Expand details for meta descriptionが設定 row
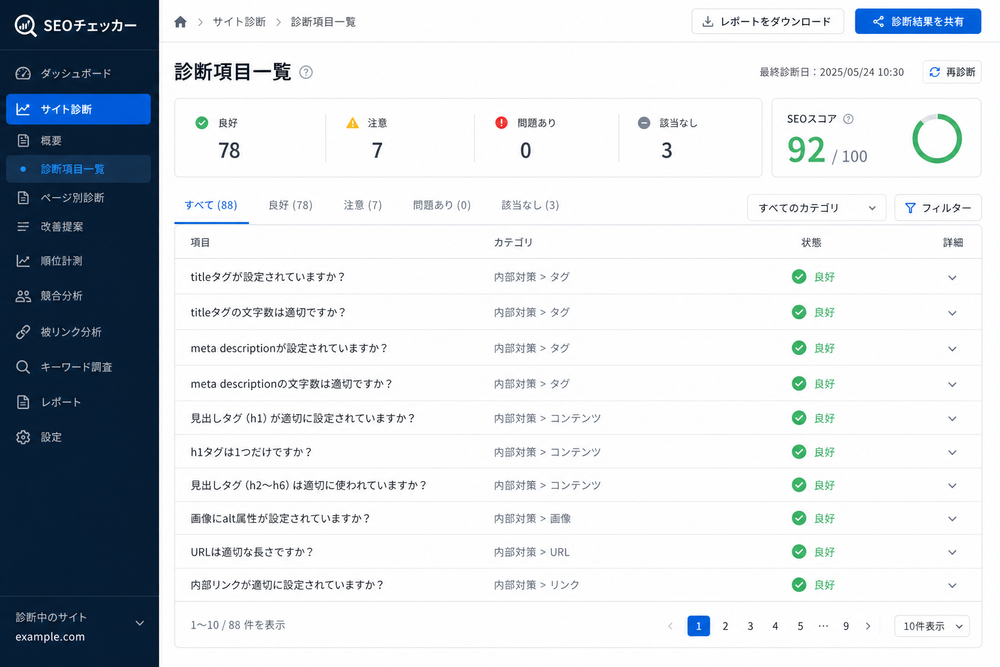 coord(952,349)
